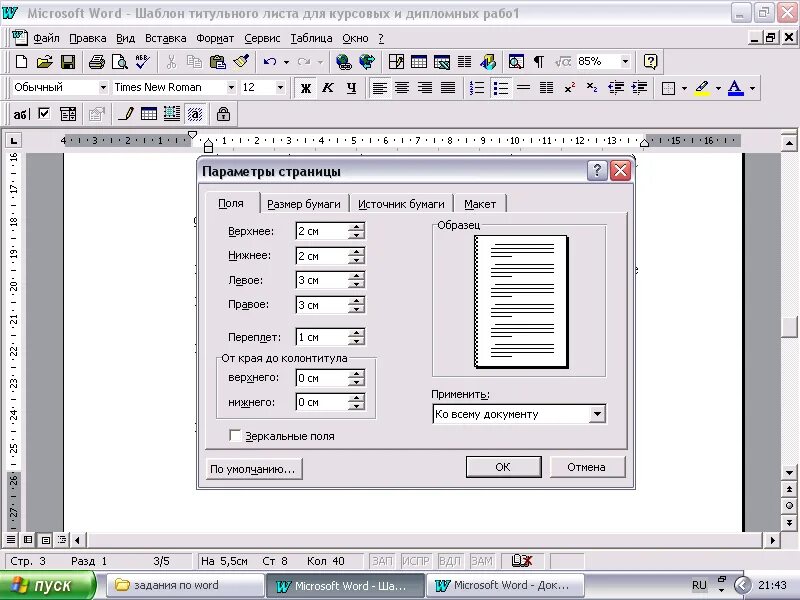Screen dimensions: 800x600
Task: Open the Tables and Borders panel icon
Action: coord(396,62)
